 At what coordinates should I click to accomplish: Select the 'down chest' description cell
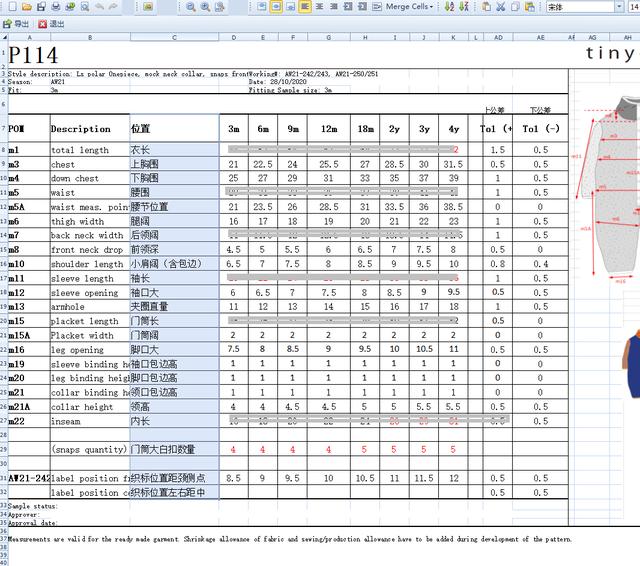point(90,178)
